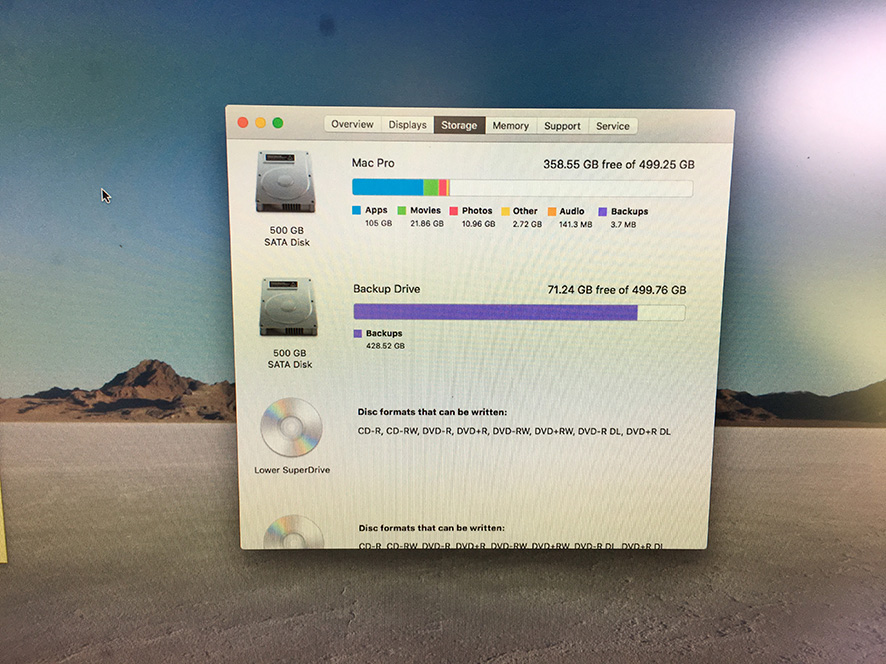Click the Mac Pro hard disk icon
This screenshot has width=886, height=664.
click(x=285, y=181)
